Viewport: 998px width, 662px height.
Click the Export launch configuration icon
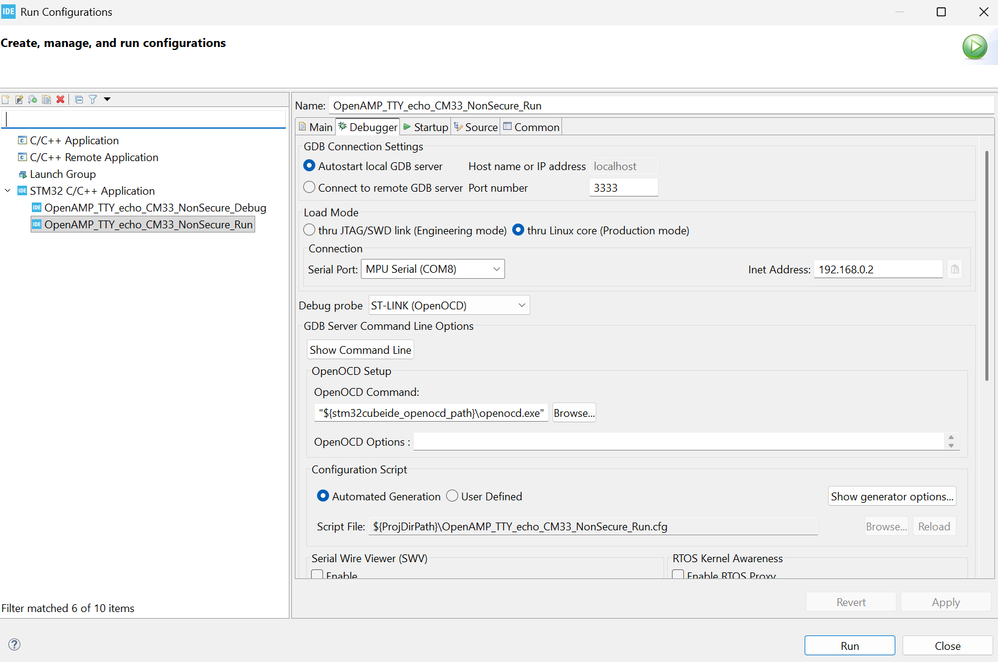(33, 100)
